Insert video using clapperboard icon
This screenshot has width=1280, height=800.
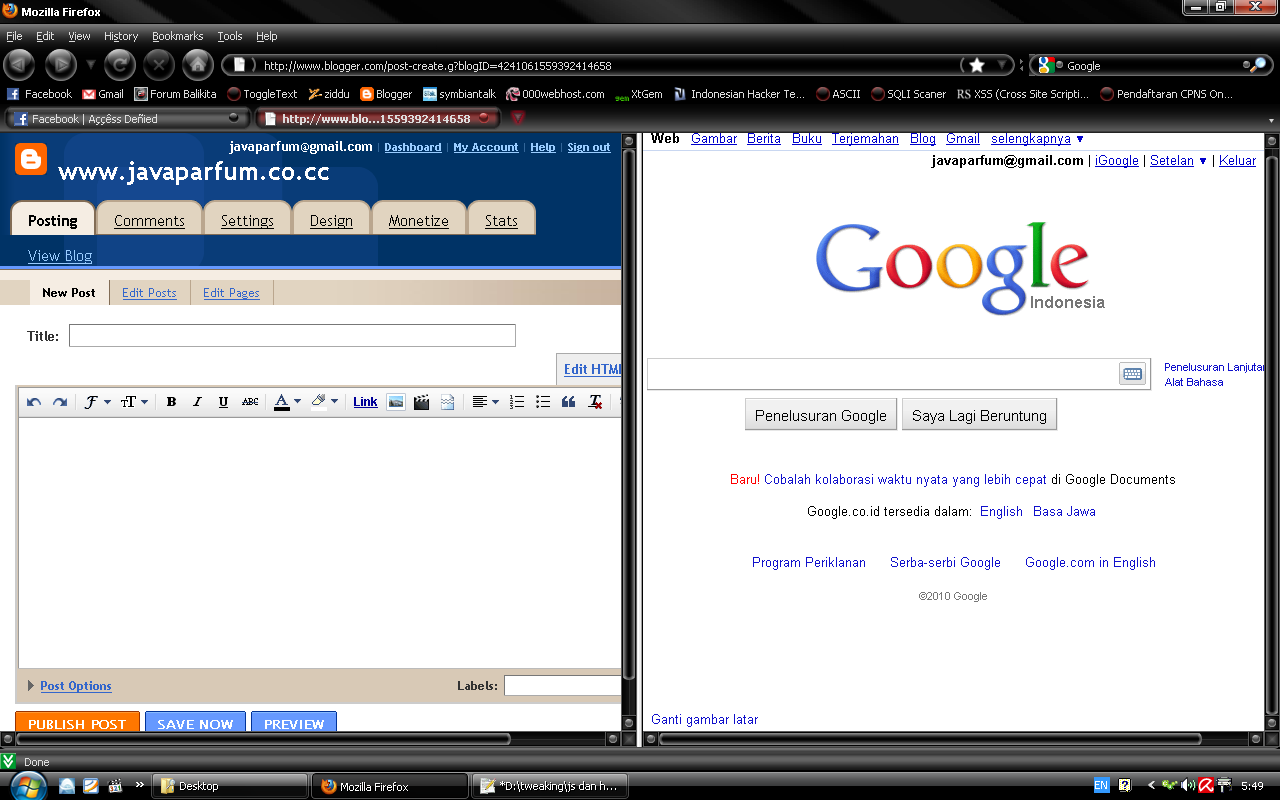422,402
